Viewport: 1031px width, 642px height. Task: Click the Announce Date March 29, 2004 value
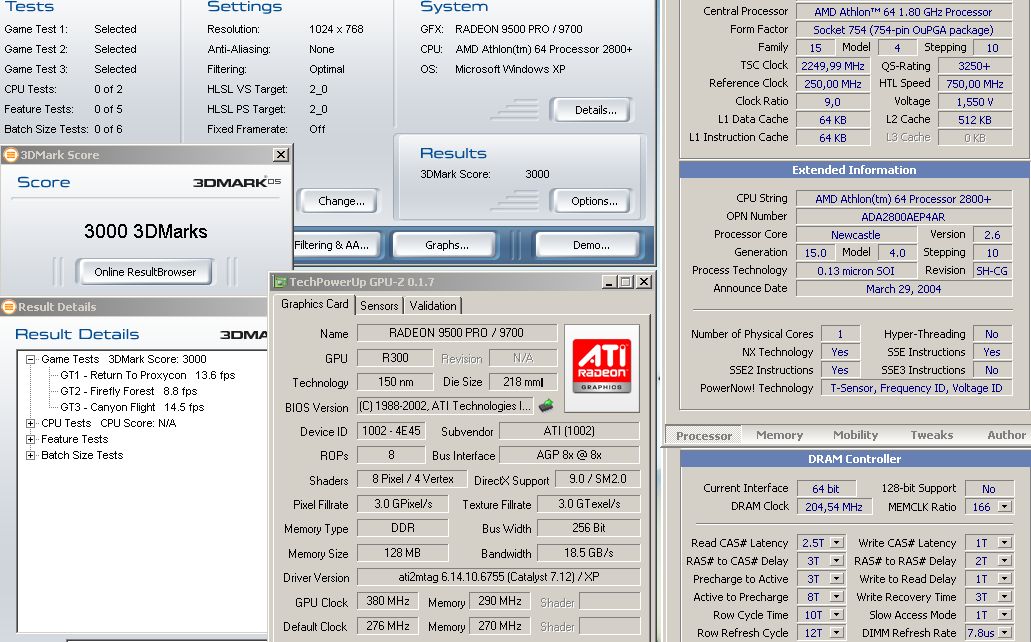point(903,289)
